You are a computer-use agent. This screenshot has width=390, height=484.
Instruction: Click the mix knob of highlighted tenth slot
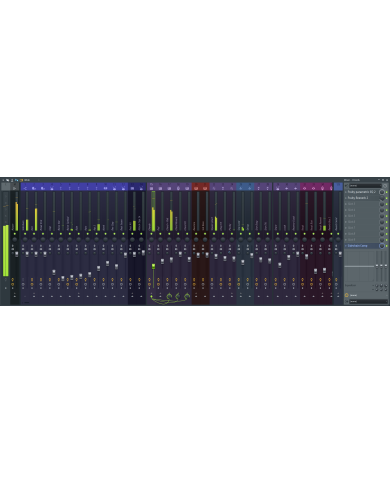pos(382,246)
